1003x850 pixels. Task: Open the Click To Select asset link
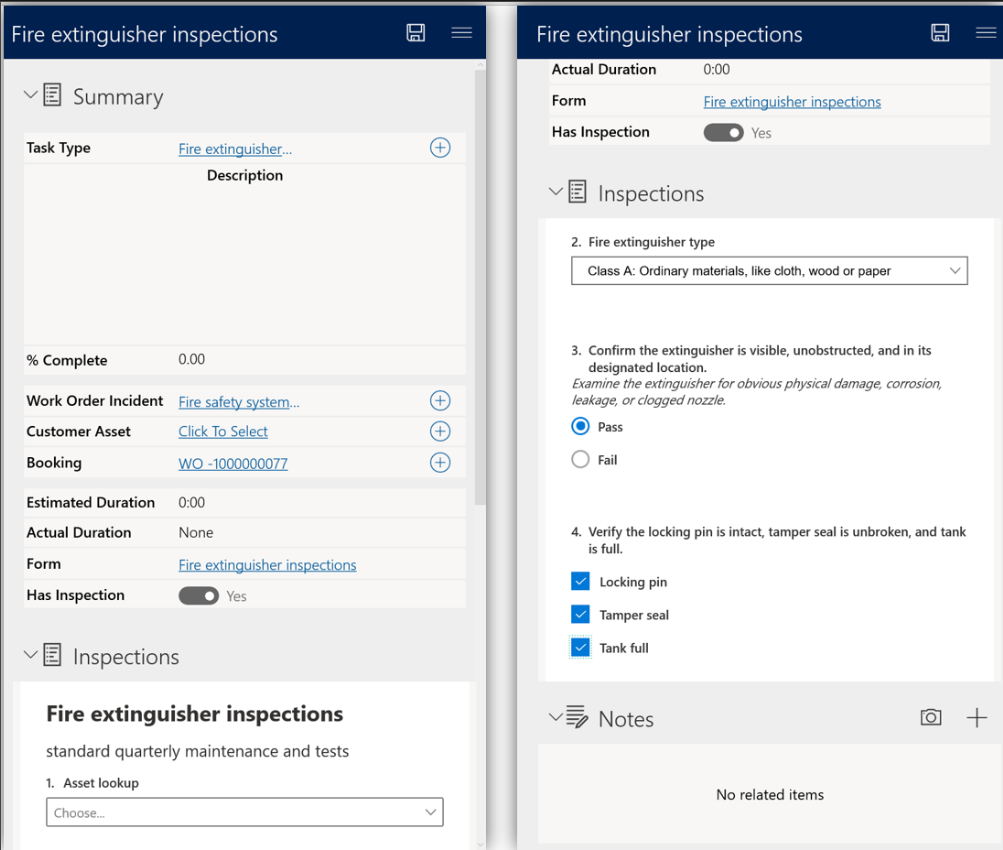click(223, 432)
